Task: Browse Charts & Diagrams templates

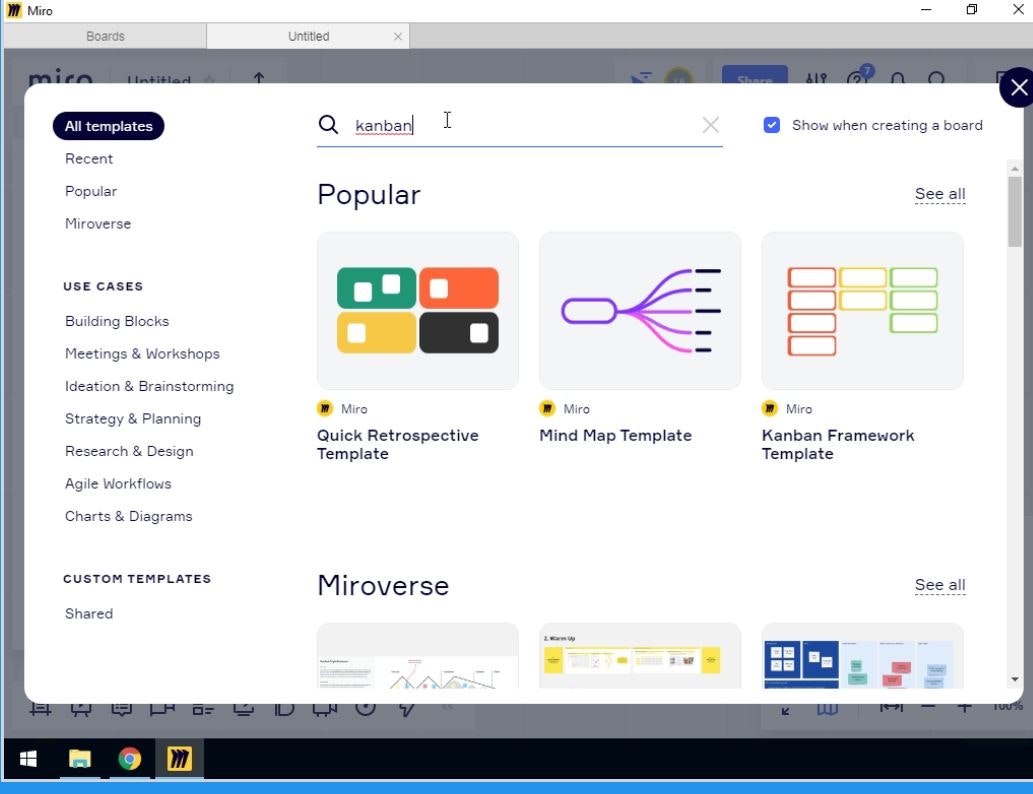Action: coord(128,516)
